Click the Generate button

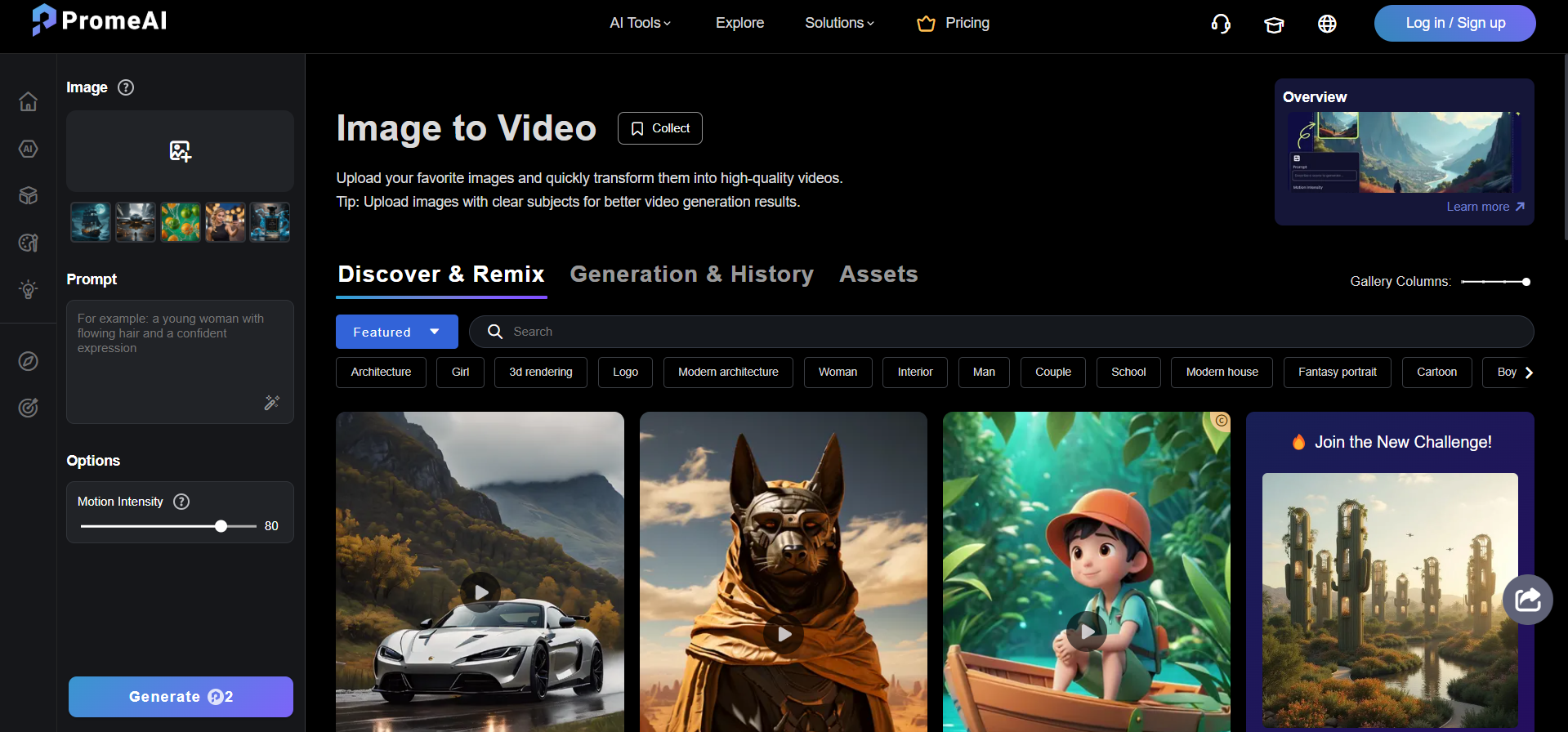(181, 697)
